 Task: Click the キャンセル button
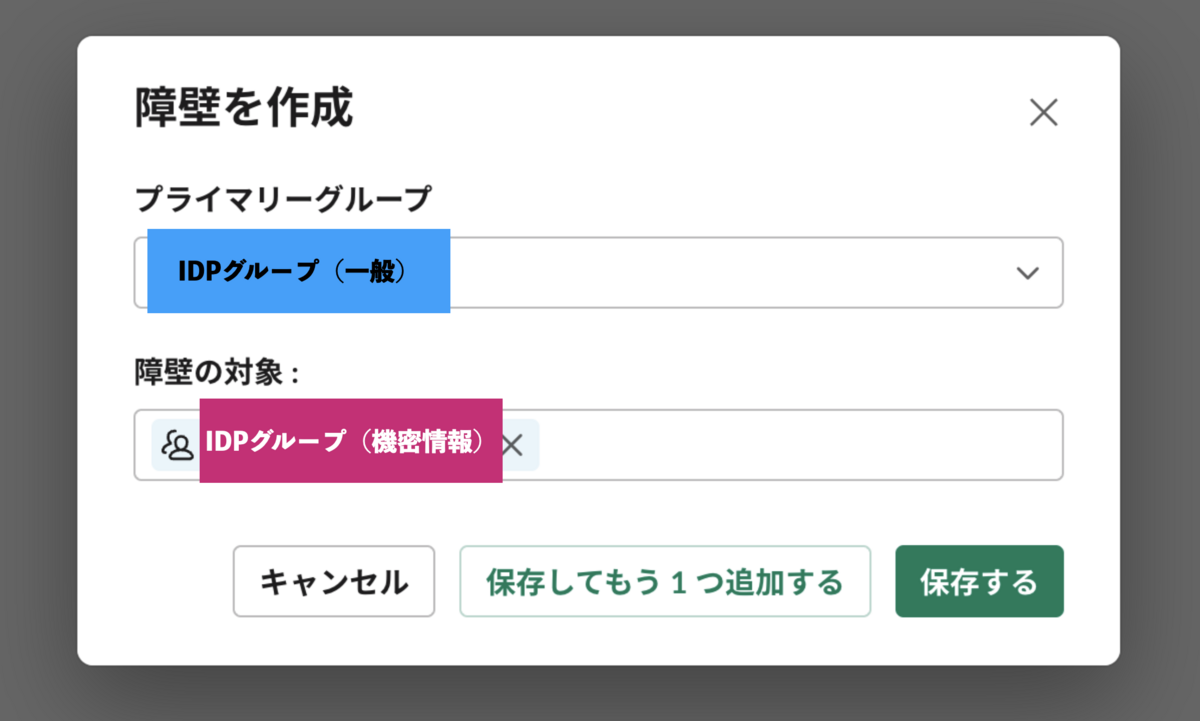point(334,581)
